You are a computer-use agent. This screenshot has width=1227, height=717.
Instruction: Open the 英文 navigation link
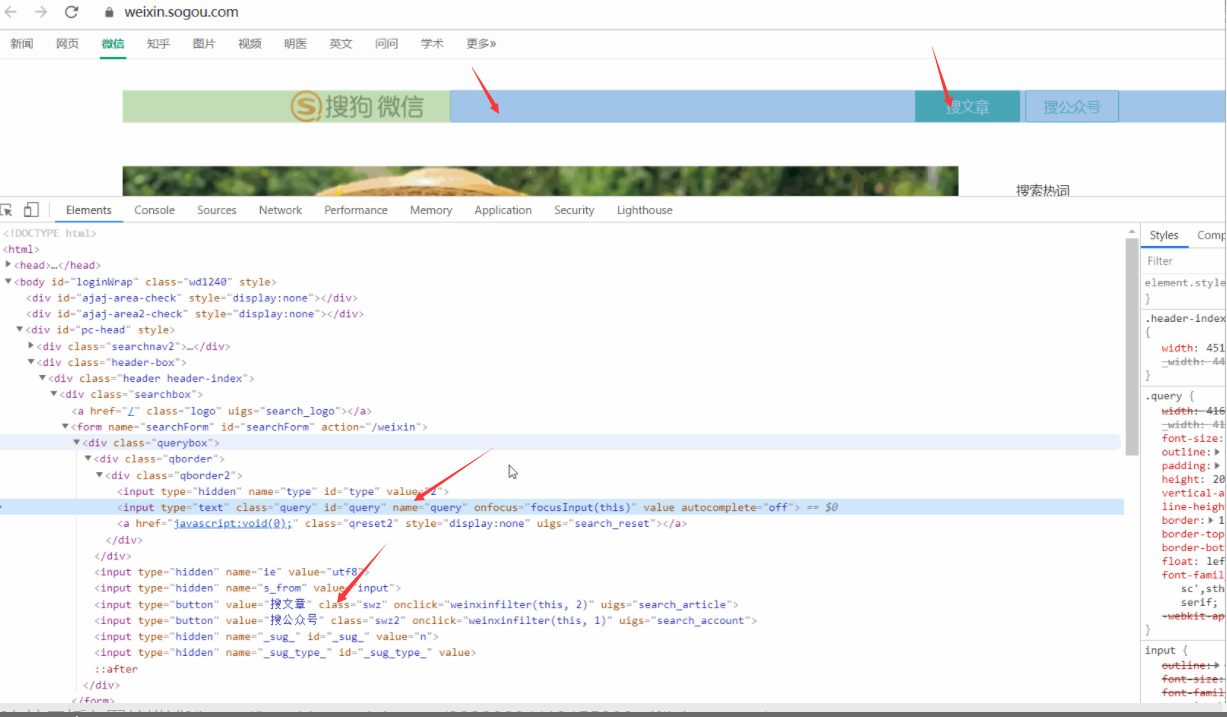point(341,44)
